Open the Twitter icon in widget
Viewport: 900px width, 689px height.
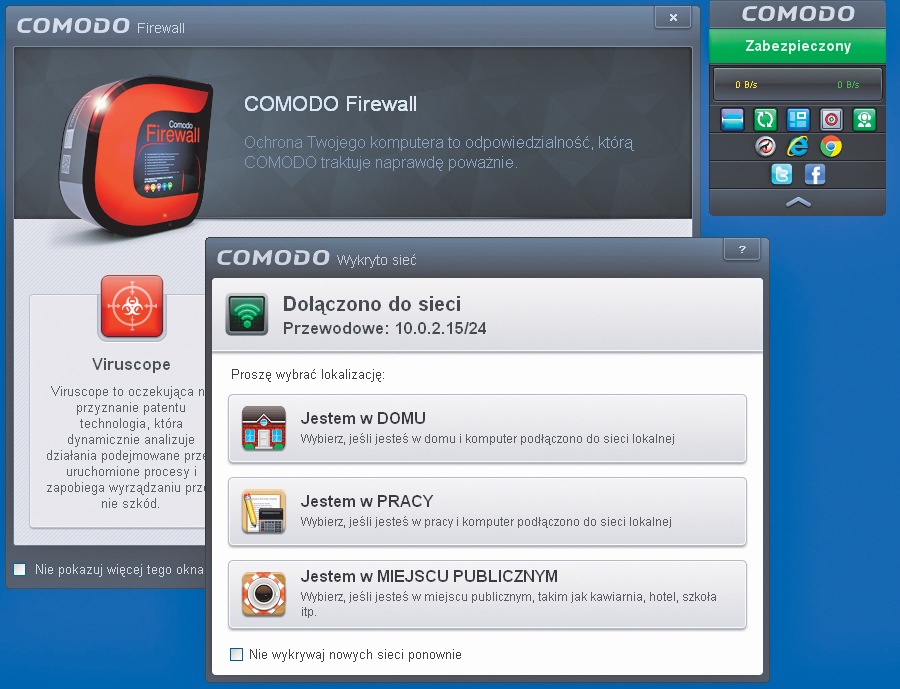pyautogui.click(x=781, y=175)
